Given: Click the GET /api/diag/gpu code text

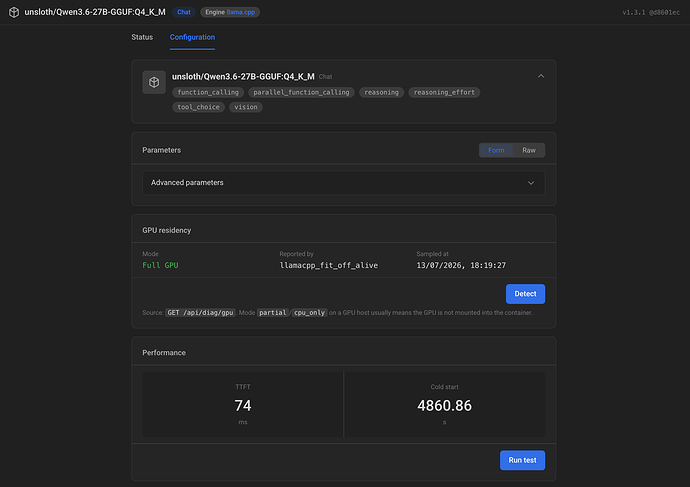Looking at the screenshot, I should tap(200, 313).
